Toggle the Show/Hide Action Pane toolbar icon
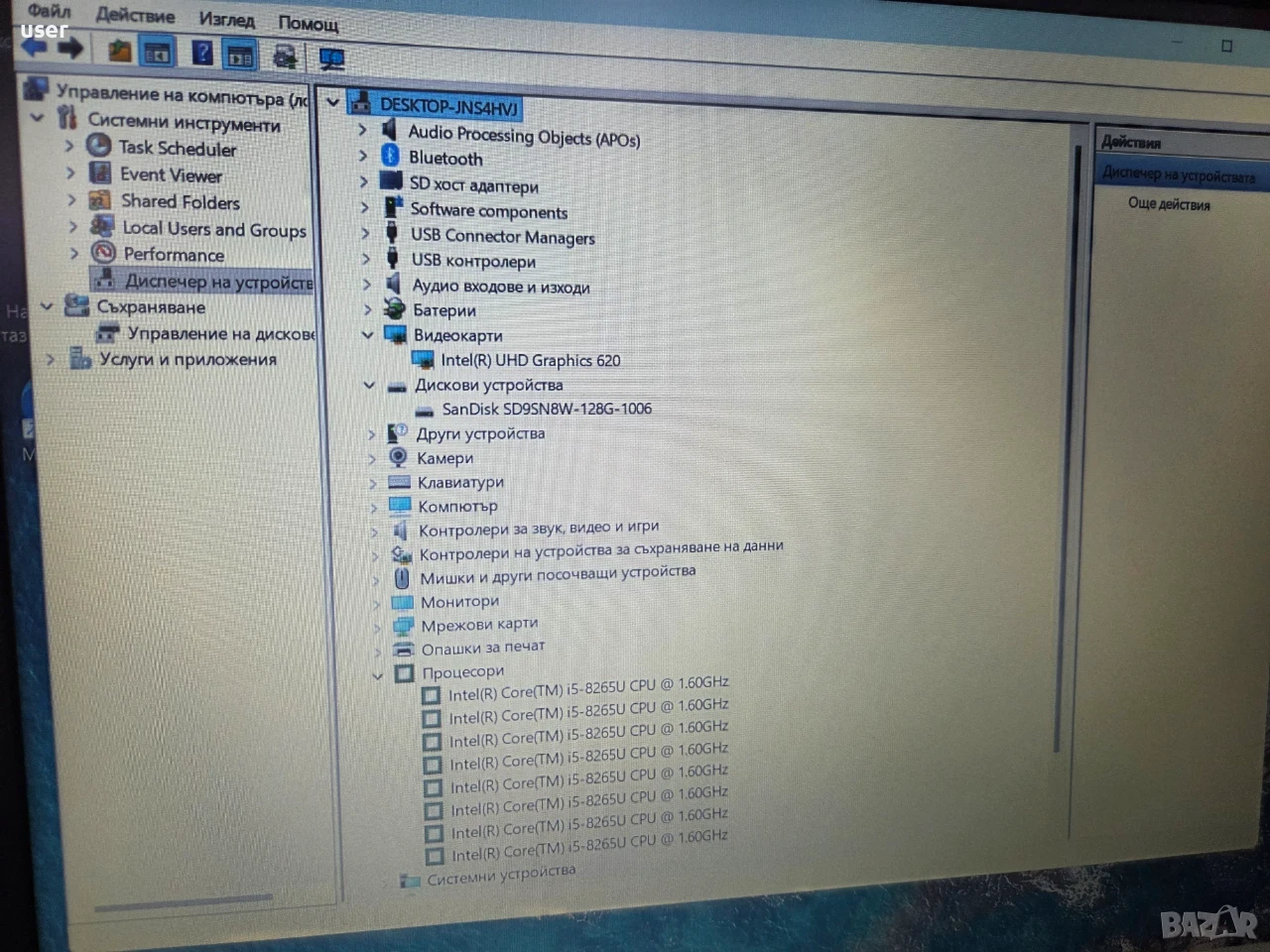This screenshot has height=952, width=1270. [240, 56]
